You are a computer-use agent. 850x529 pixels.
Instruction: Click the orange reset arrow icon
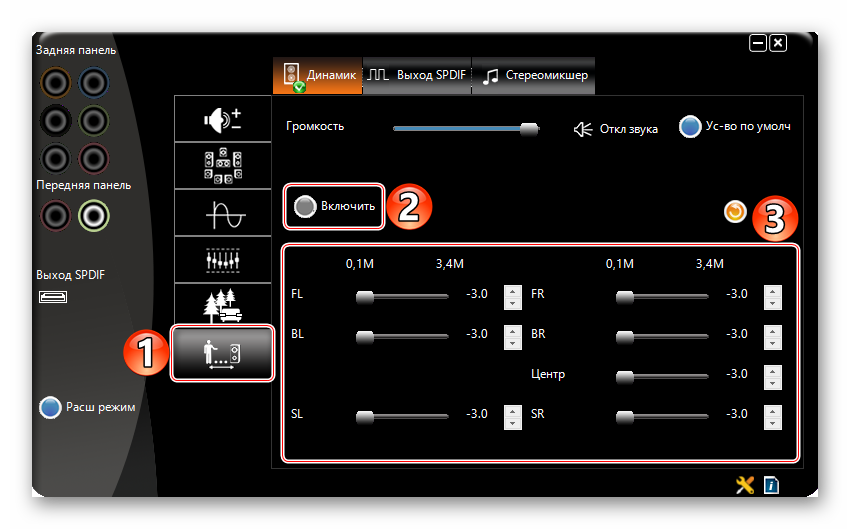tap(735, 211)
